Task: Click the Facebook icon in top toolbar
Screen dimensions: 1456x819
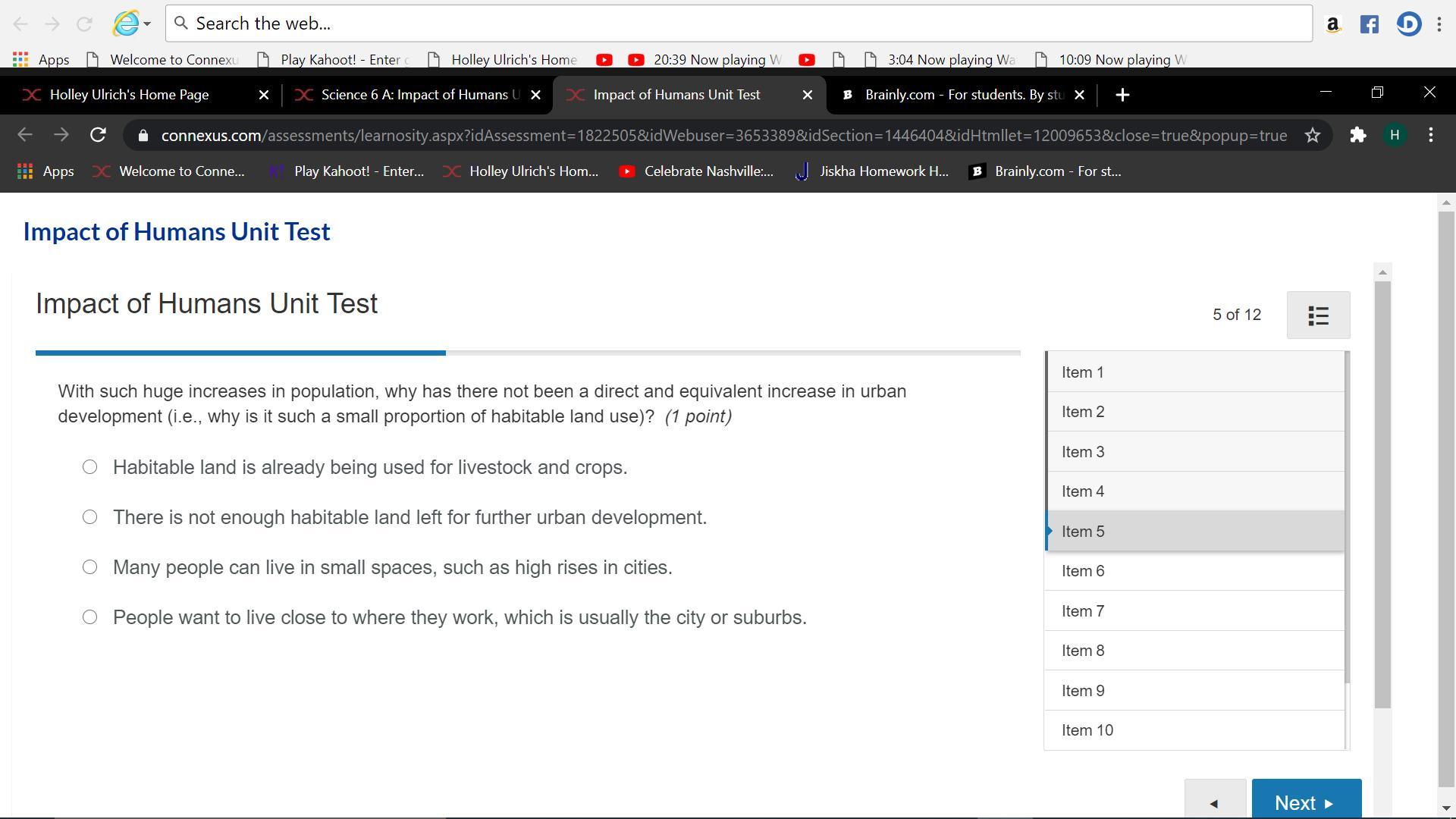Action: [1370, 24]
